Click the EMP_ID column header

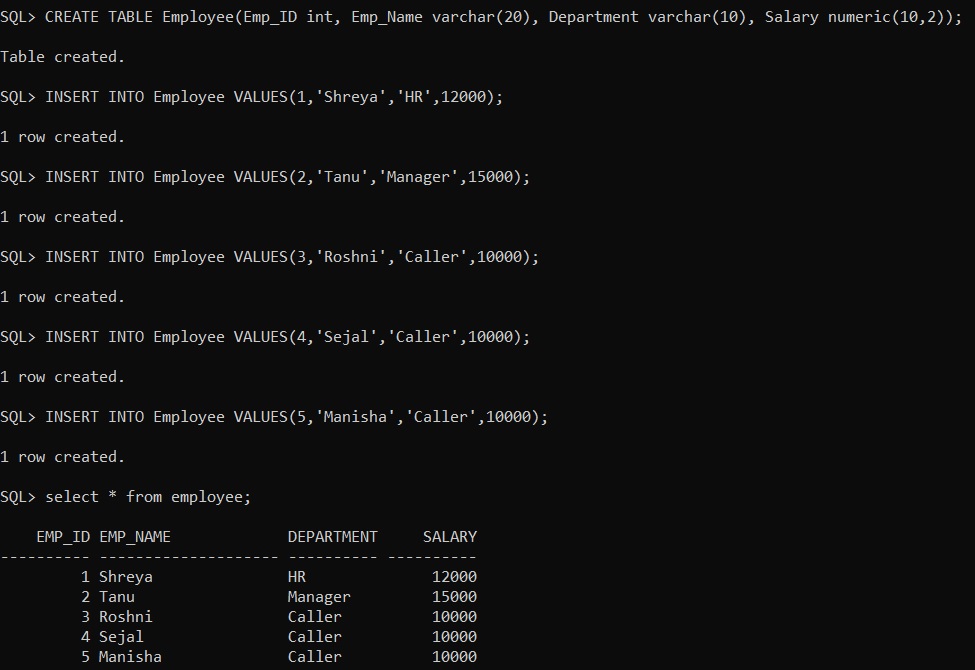click(x=63, y=537)
